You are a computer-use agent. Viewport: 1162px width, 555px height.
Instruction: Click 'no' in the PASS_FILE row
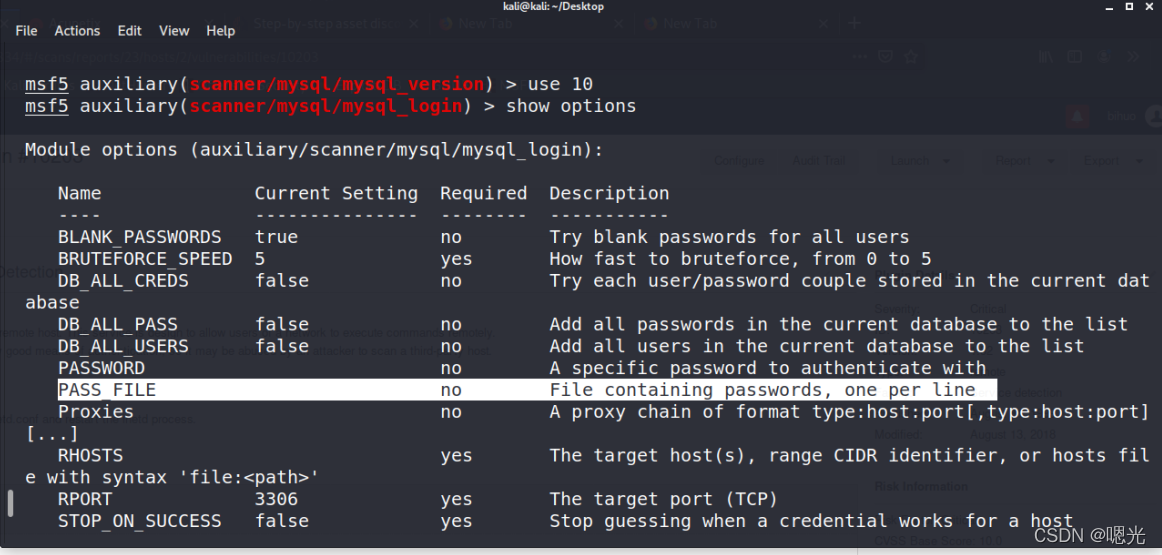click(x=451, y=391)
